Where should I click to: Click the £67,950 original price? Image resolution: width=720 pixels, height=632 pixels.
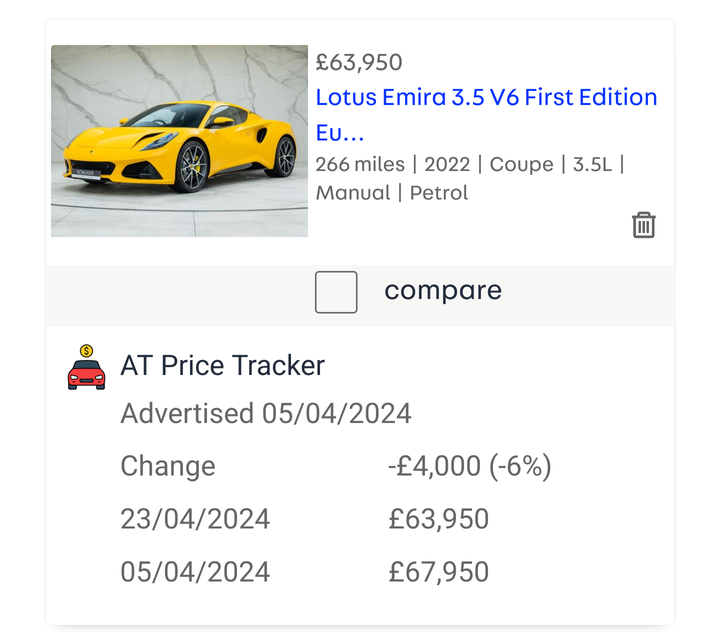[x=439, y=572]
